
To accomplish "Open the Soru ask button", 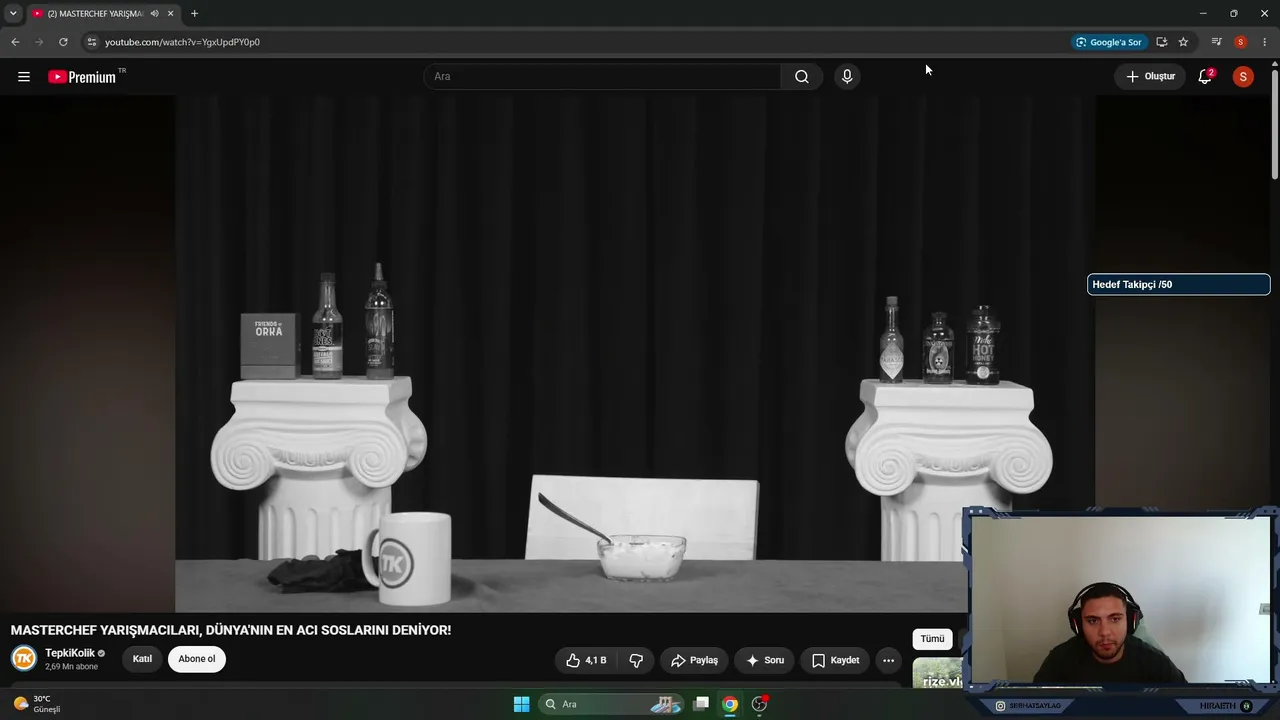I will pos(765,660).
